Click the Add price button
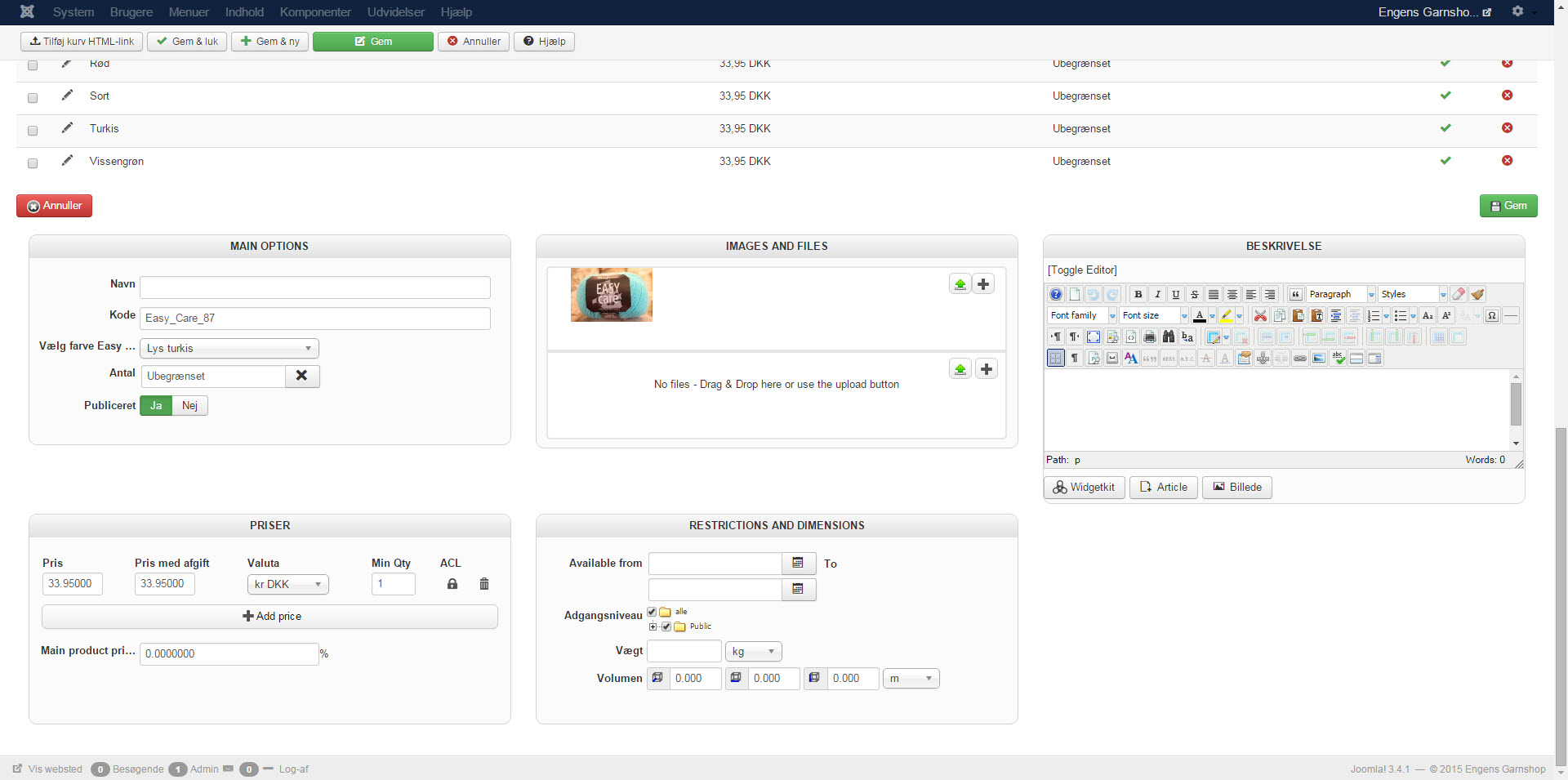Image resolution: width=1568 pixels, height=780 pixels. point(270,617)
